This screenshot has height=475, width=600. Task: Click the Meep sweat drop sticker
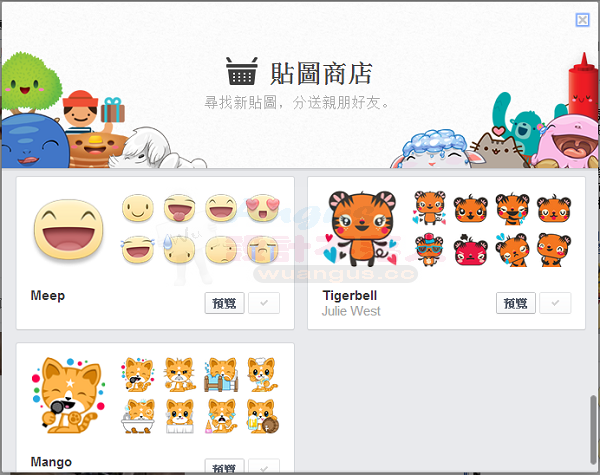(x=179, y=249)
